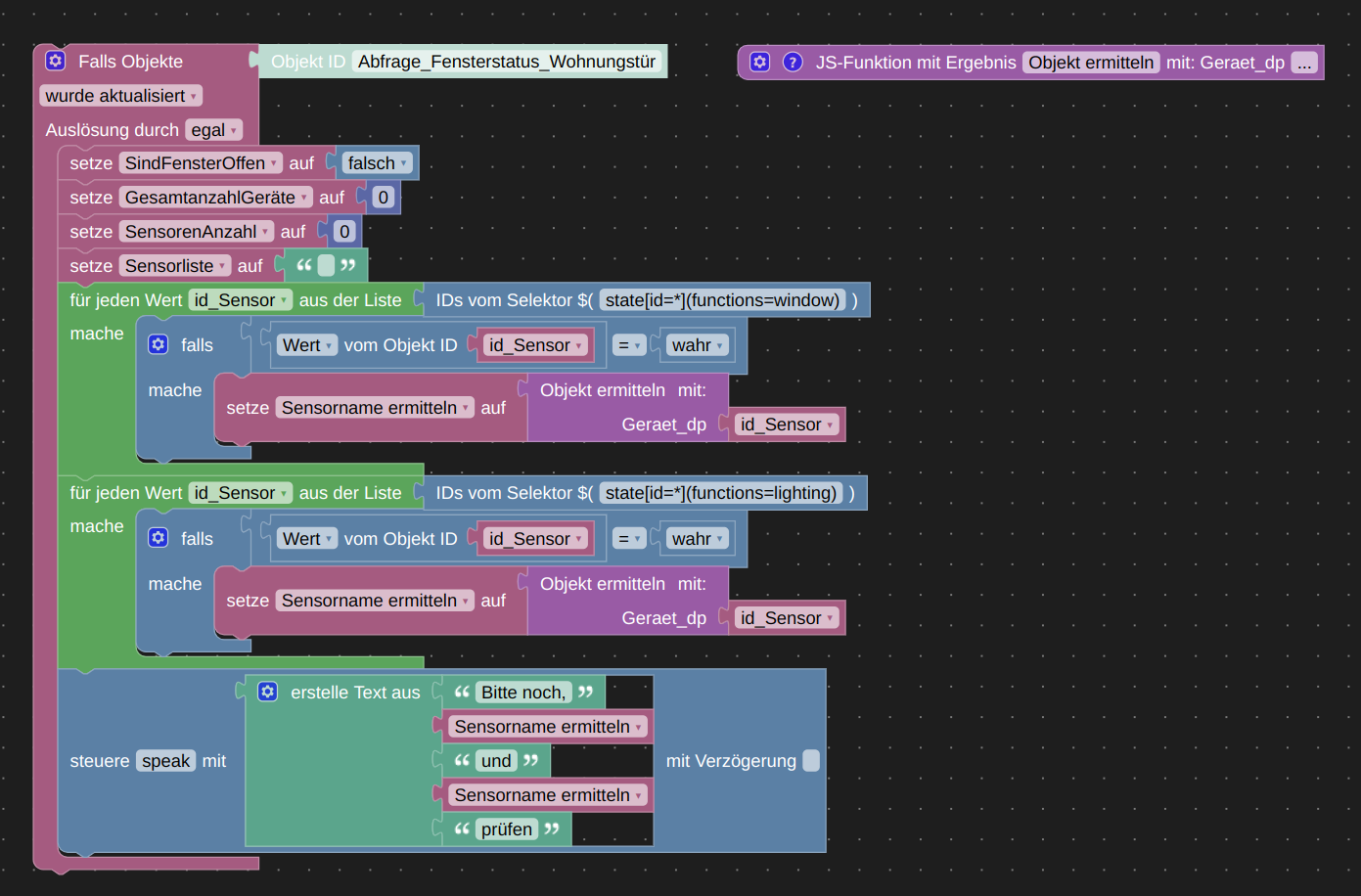Edit the 'Bitte noch,' text field
This screenshot has height=896, width=1361.
(x=522, y=693)
